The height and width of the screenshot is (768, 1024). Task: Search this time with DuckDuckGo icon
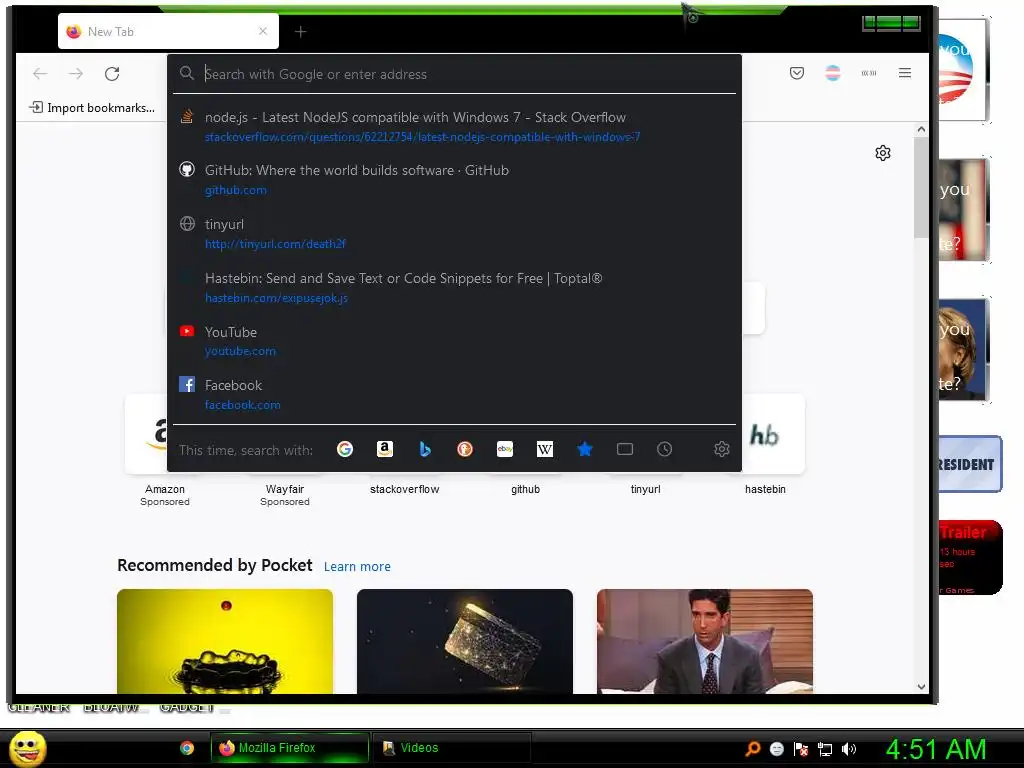pyautogui.click(x=465, y=449)
